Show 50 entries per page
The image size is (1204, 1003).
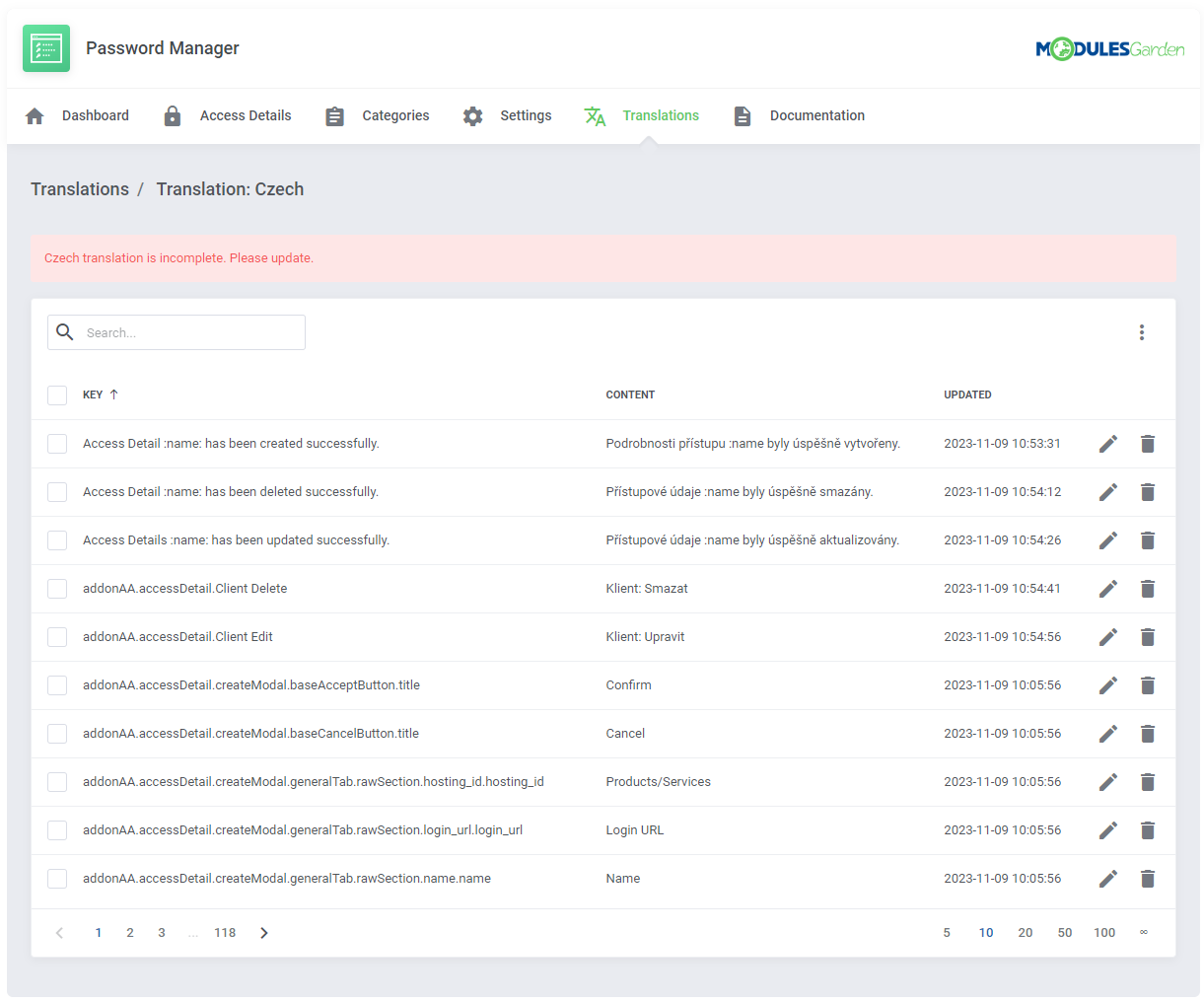coord(1065,933)
